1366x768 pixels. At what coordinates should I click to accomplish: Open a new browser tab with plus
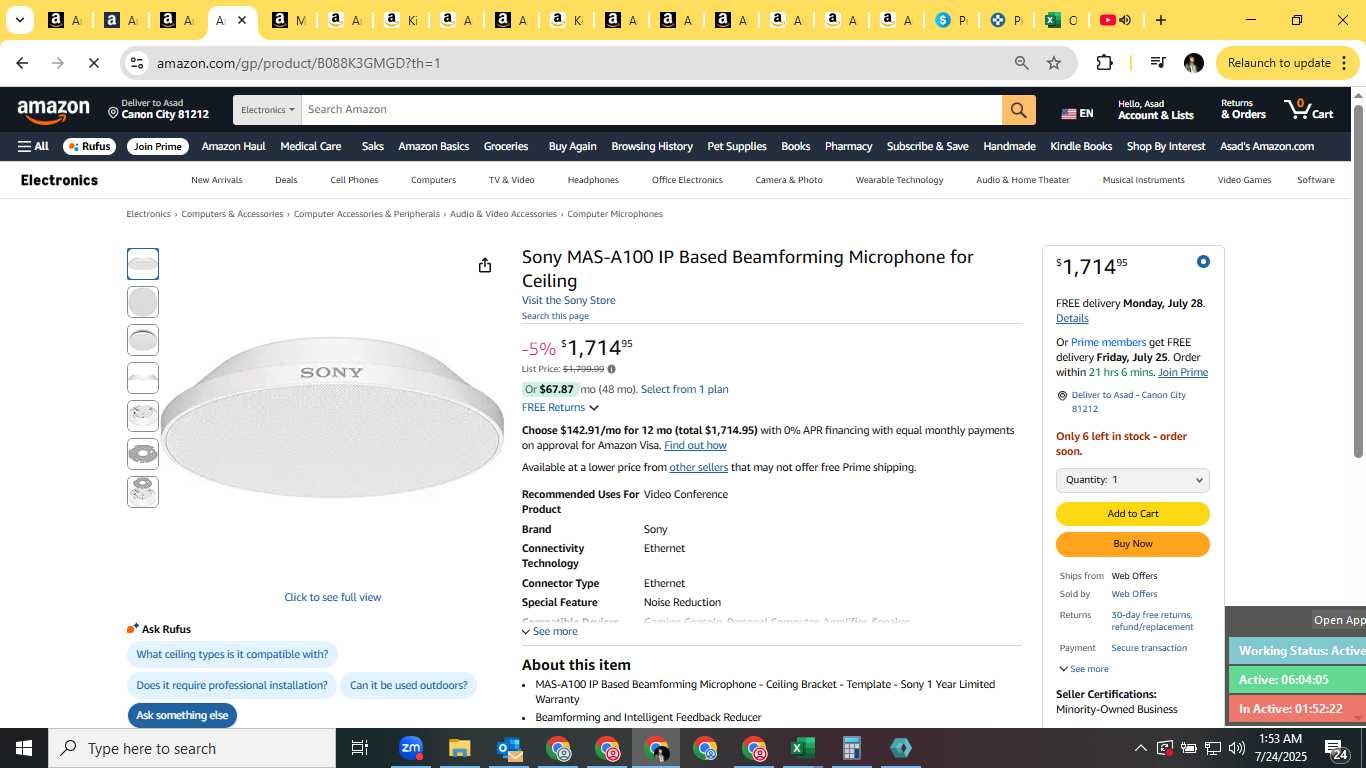click(x=1160, y=20)
